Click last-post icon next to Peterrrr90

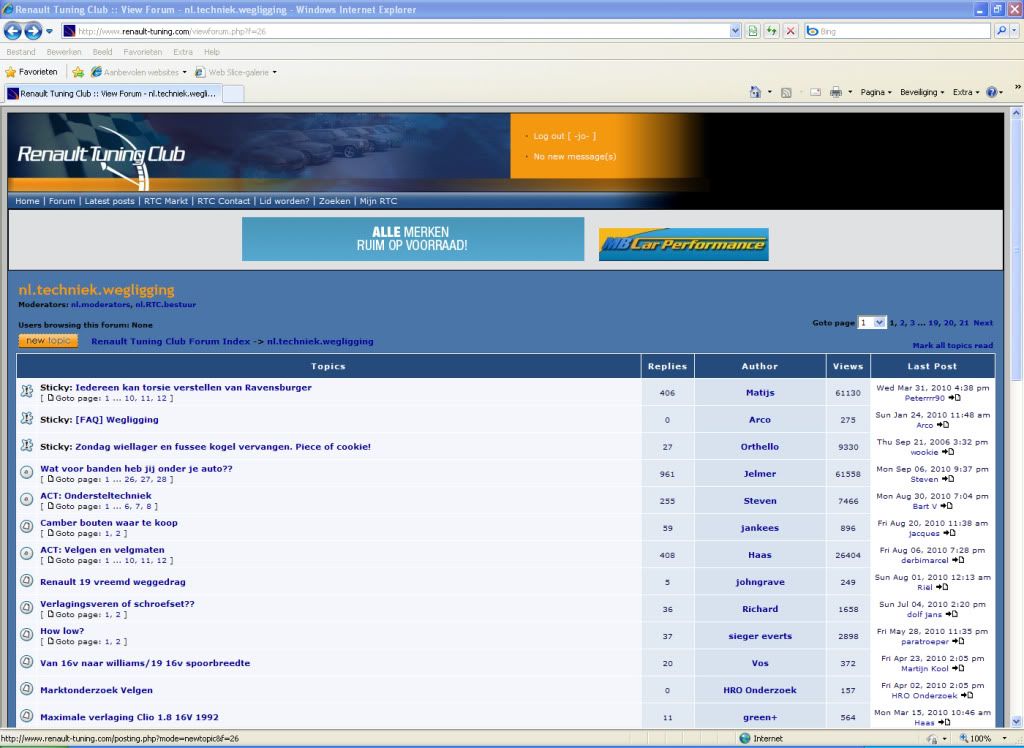tap(955, 398)
